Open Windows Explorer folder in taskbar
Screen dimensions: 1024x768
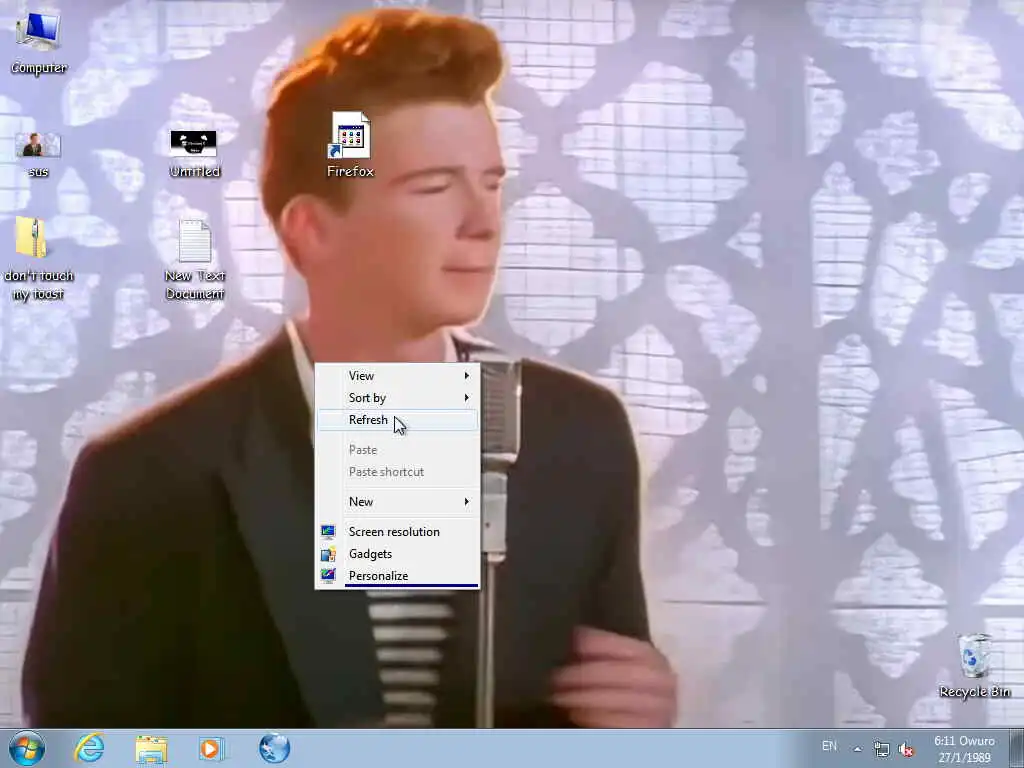152,749
